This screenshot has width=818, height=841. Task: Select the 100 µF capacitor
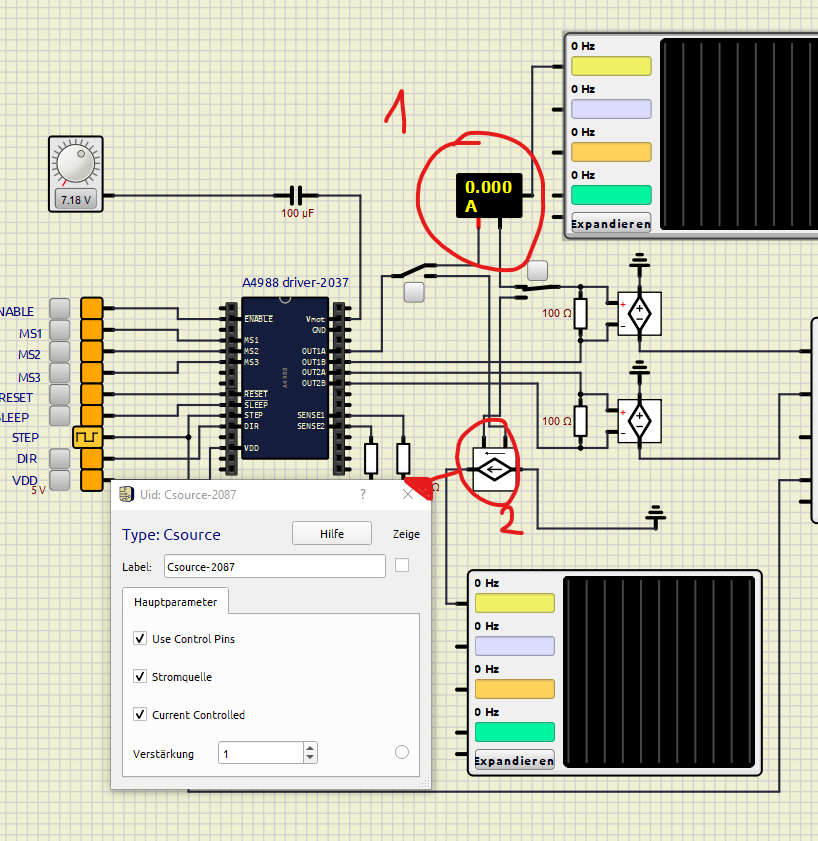[x=296, y=193]
